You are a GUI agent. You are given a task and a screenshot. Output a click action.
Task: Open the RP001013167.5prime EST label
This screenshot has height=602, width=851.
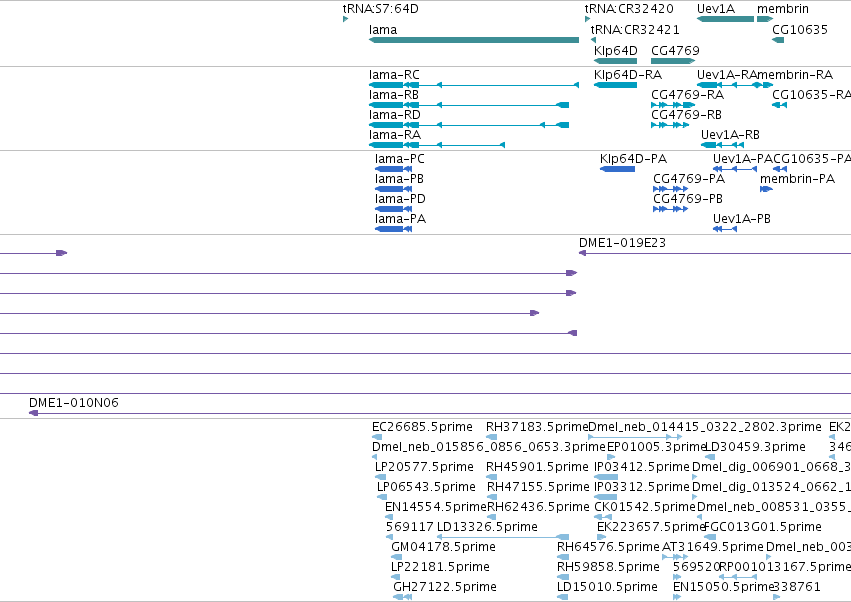(x=785, y=568)
